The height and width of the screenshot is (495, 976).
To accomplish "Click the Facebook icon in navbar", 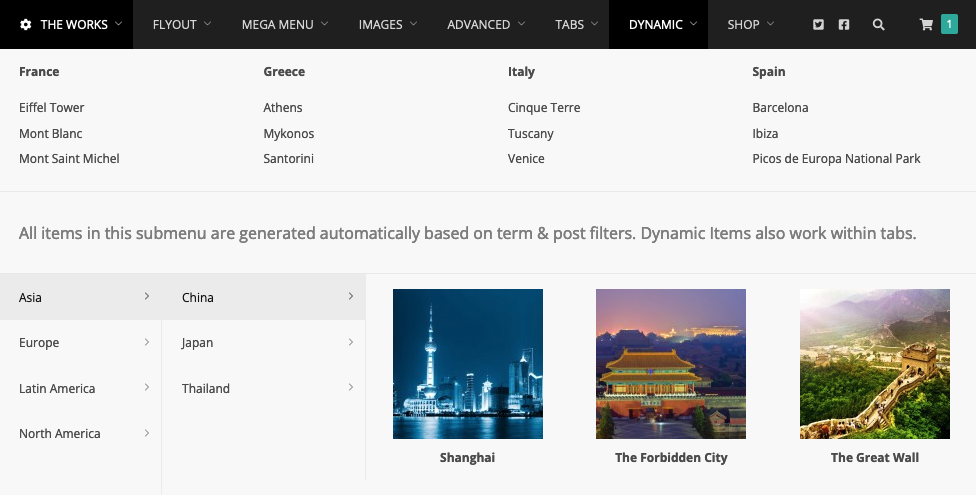I will pos(844,25).
